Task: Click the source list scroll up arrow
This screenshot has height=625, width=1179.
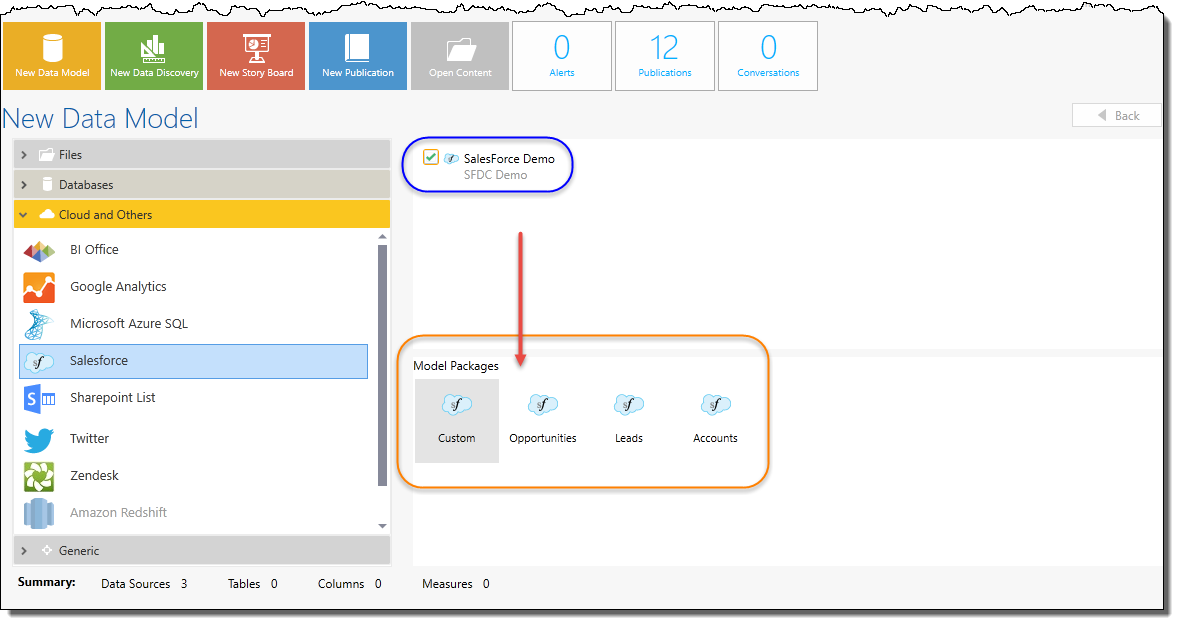Action: [382, 237]
